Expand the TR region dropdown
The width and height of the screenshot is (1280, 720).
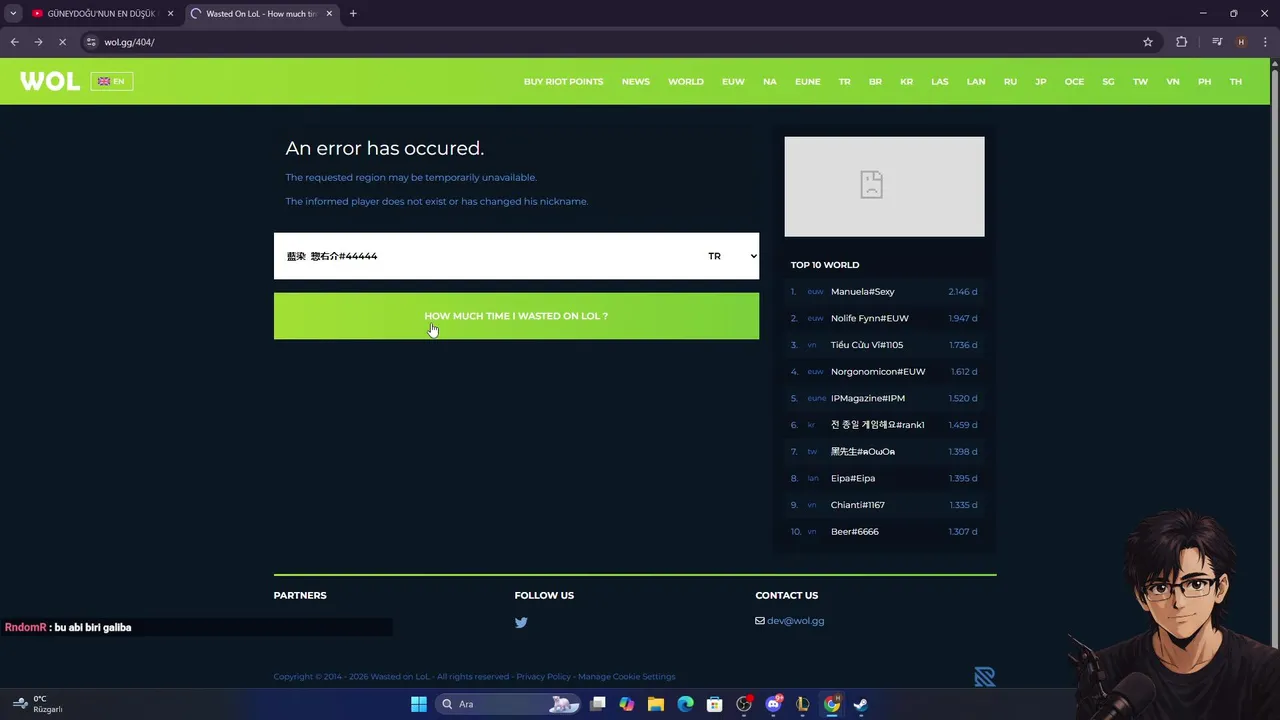(x=732, y=256)
